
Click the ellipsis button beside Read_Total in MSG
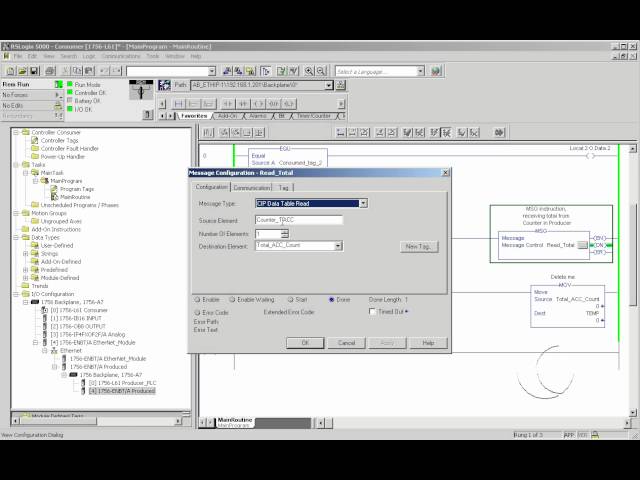tap(582, 245)
